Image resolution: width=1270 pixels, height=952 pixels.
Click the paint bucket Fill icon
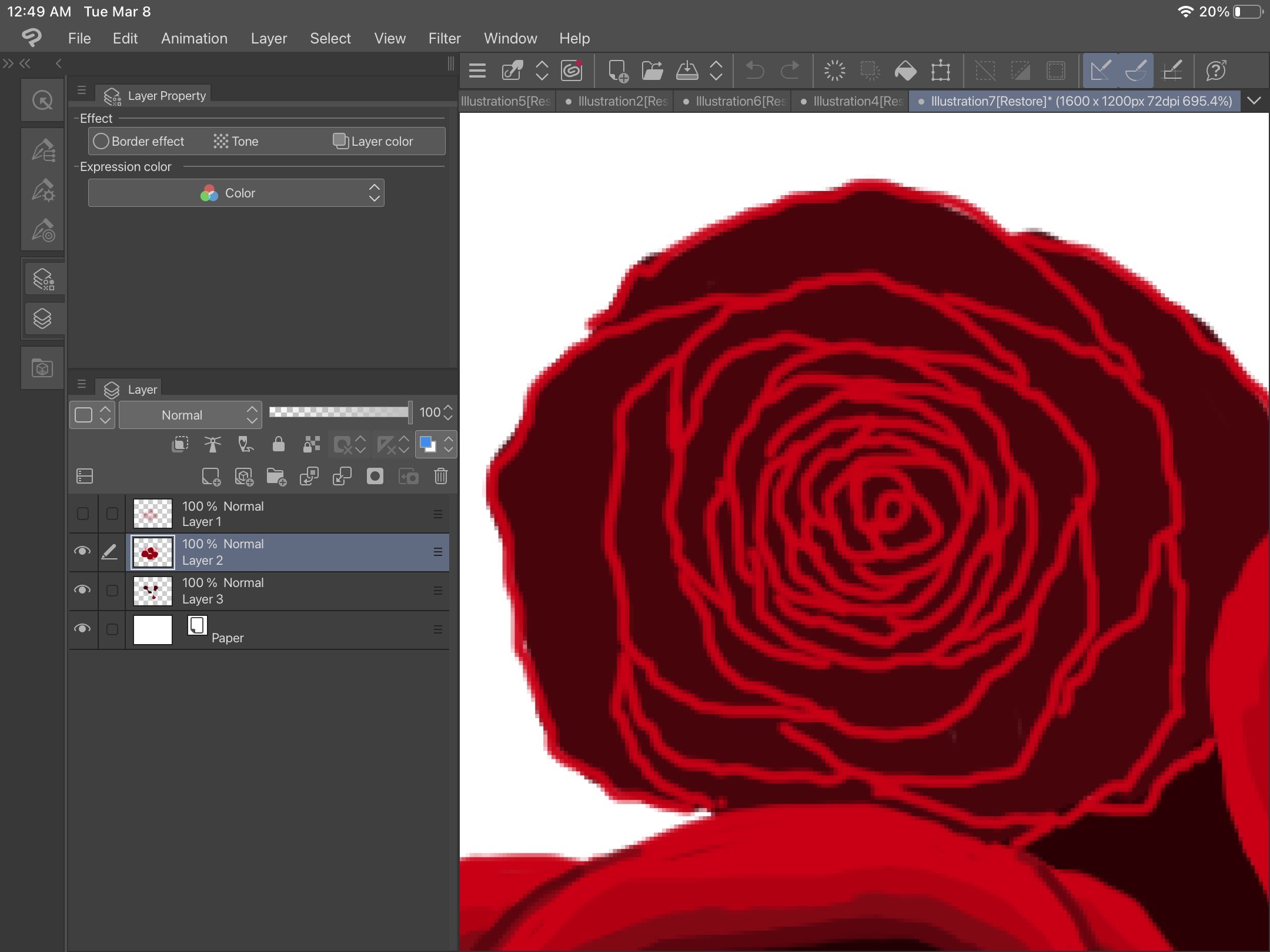point(905,71)
